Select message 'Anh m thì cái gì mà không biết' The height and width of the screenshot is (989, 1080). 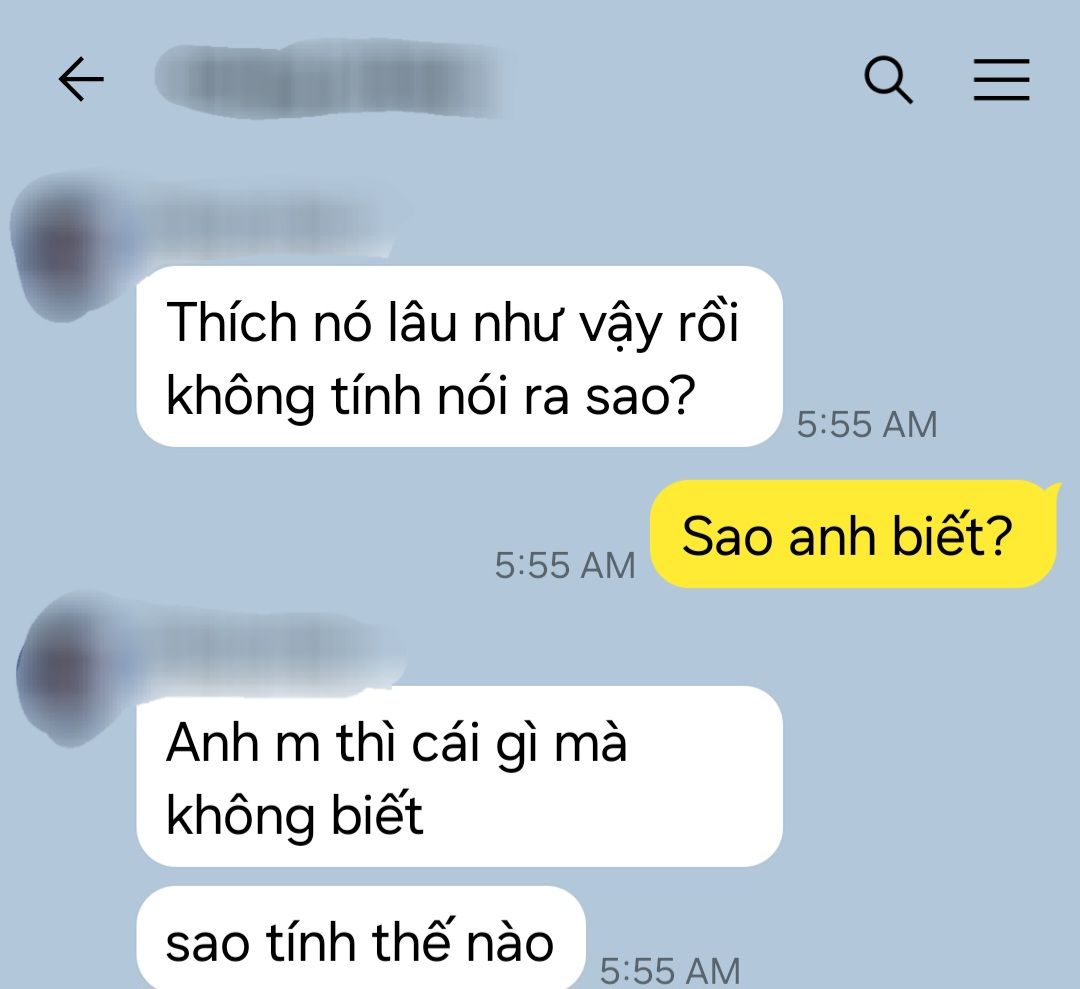point(459,776)
